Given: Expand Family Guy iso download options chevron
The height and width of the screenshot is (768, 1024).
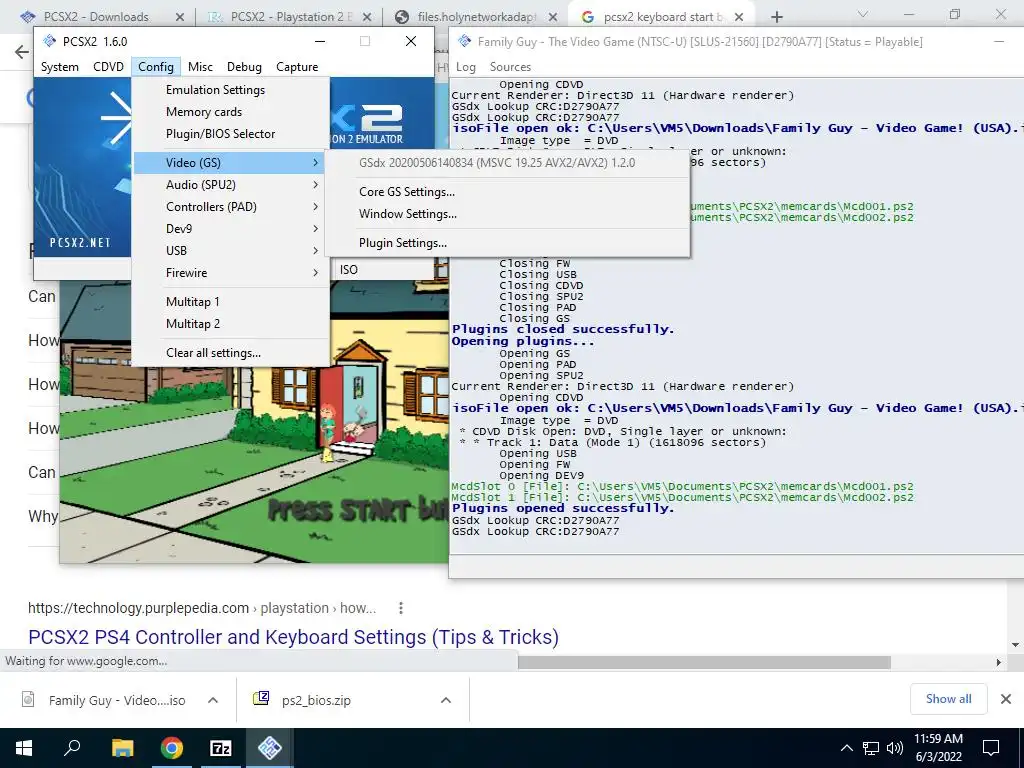Looking at the screenshot, I should tap(213, 700).
